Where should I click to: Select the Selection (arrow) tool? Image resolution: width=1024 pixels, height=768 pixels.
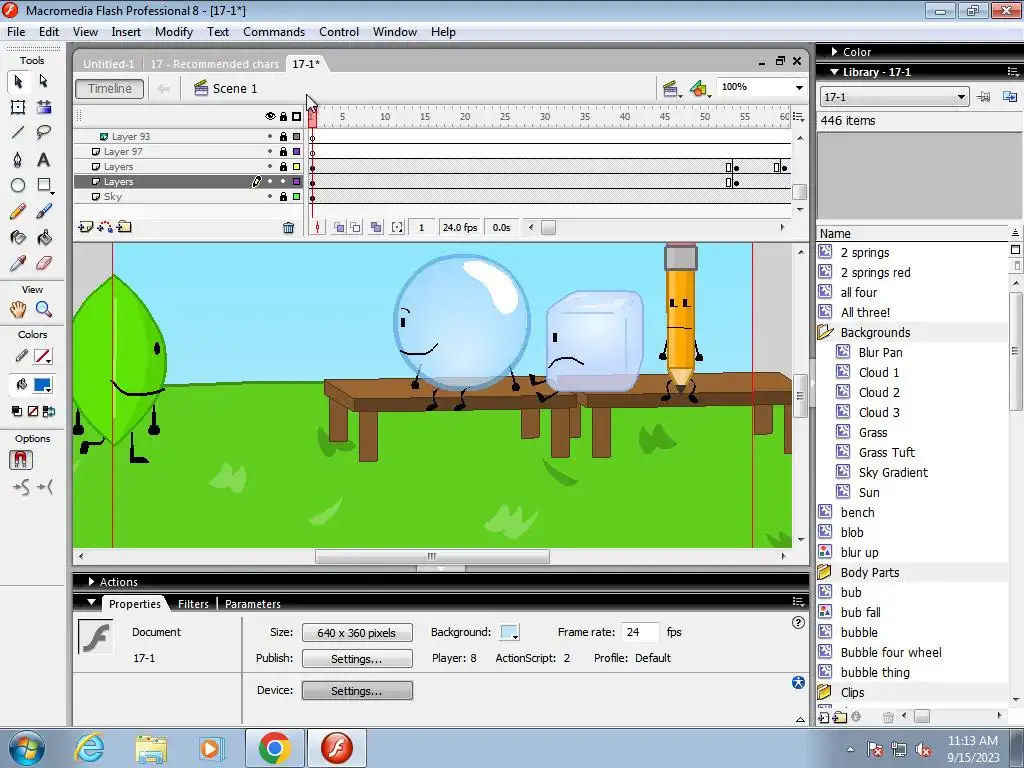click(x=18, y=81)
